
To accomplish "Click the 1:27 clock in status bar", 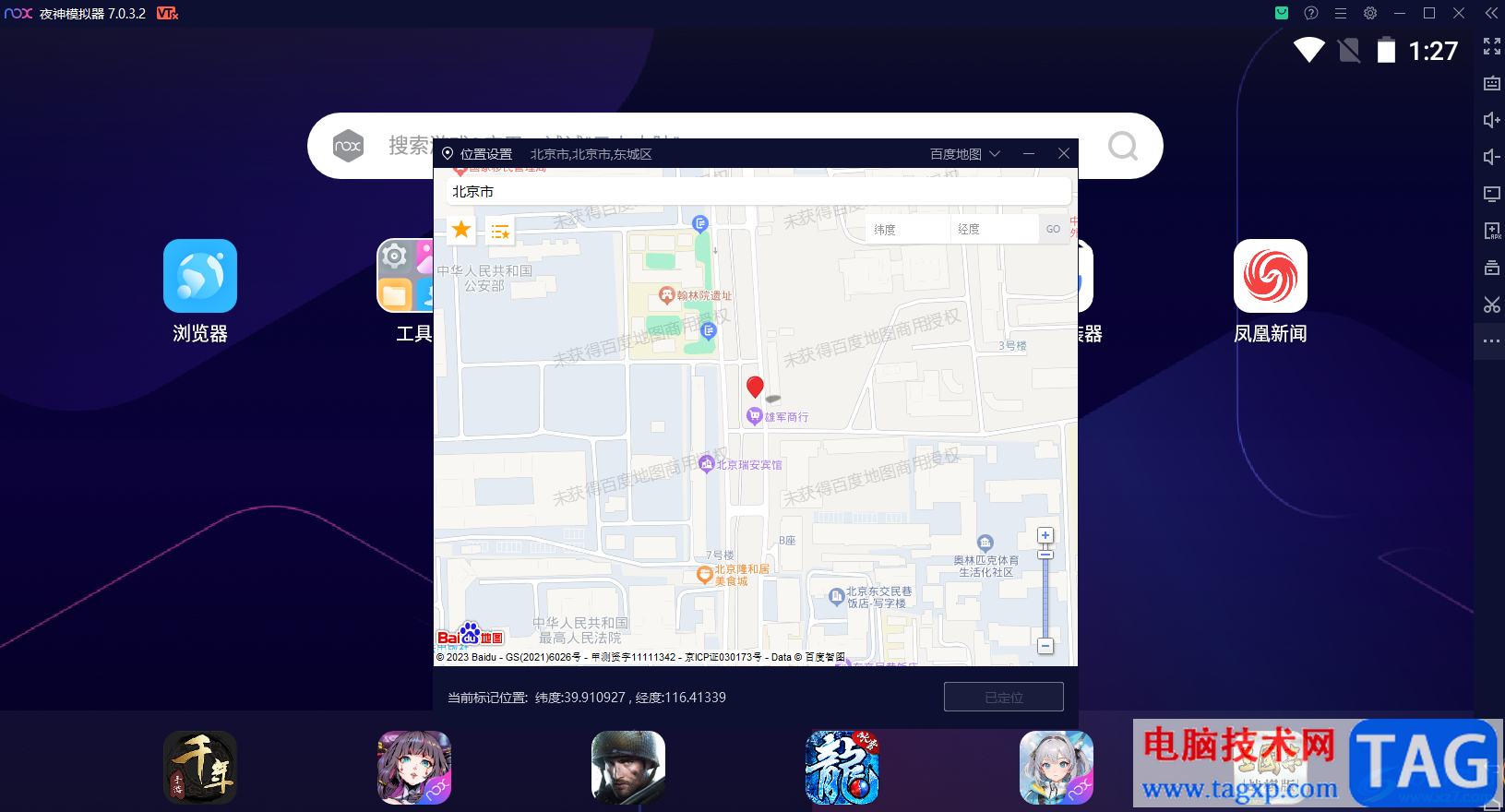I will click(x=1433, y=51).
